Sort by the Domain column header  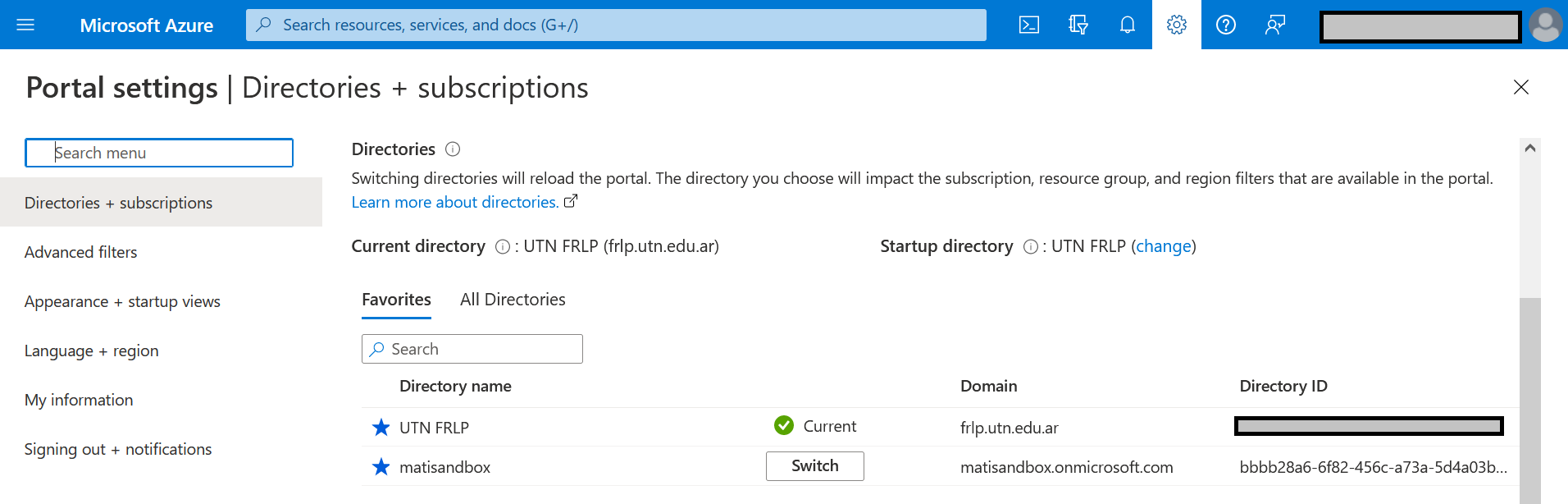[x=989, y=386]
